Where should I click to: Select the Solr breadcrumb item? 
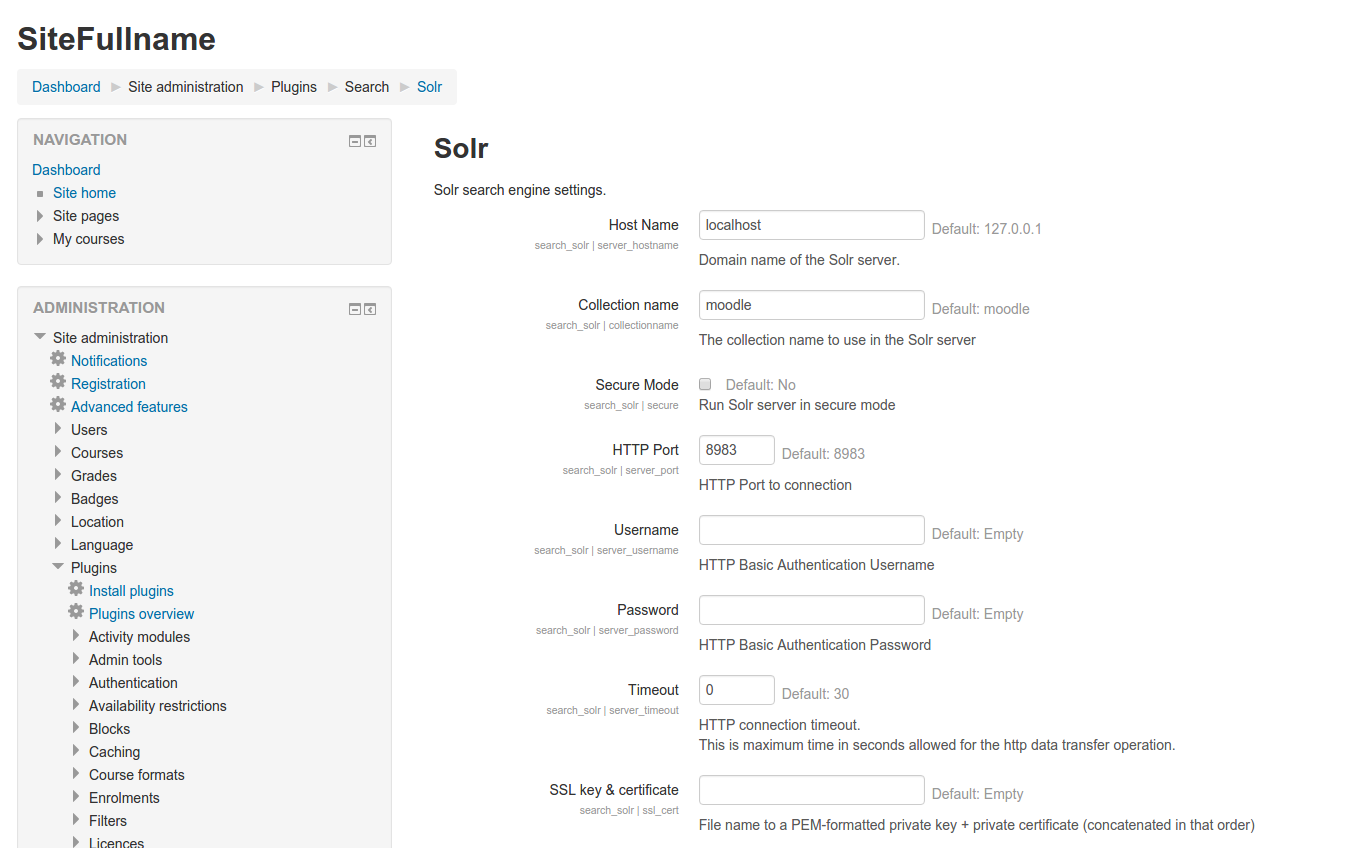(429, 87)
